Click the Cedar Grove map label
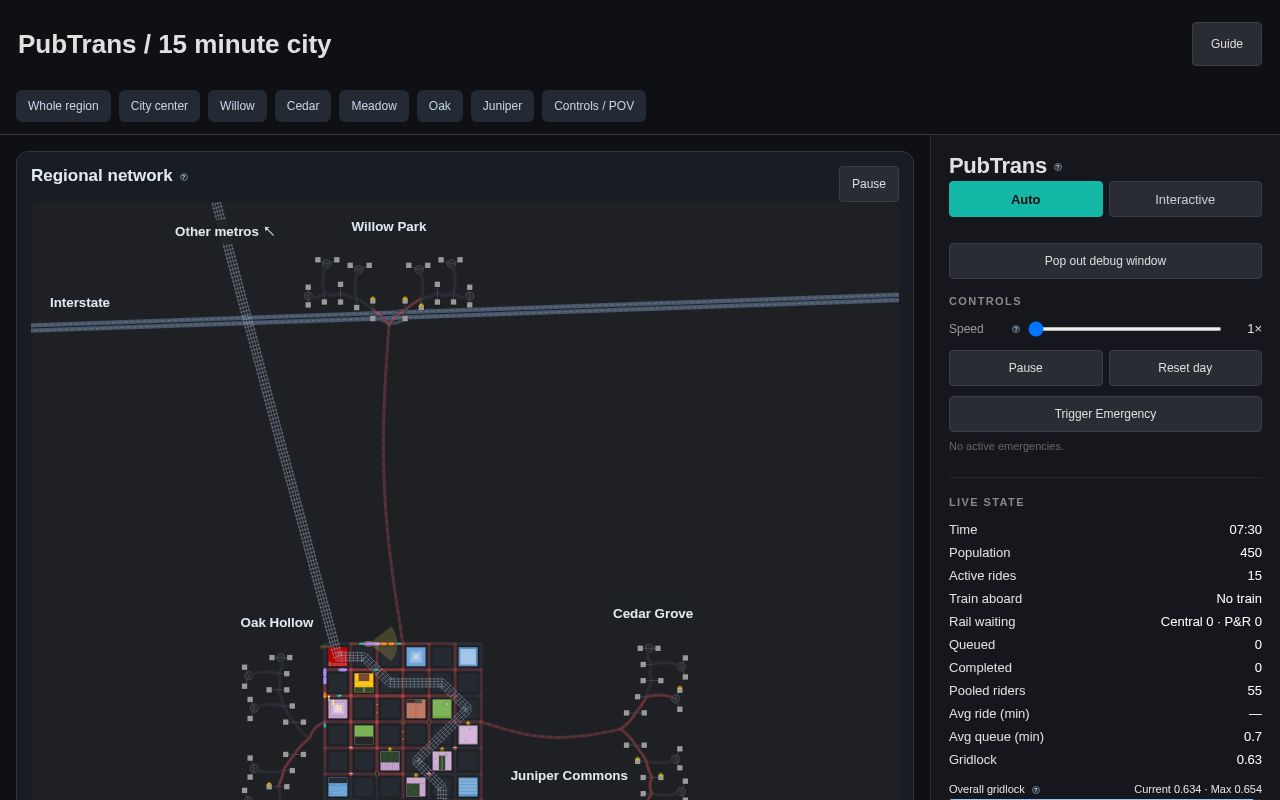This screenshot has width=1280, height=800. pyautogui.click(x=653, y=614)
